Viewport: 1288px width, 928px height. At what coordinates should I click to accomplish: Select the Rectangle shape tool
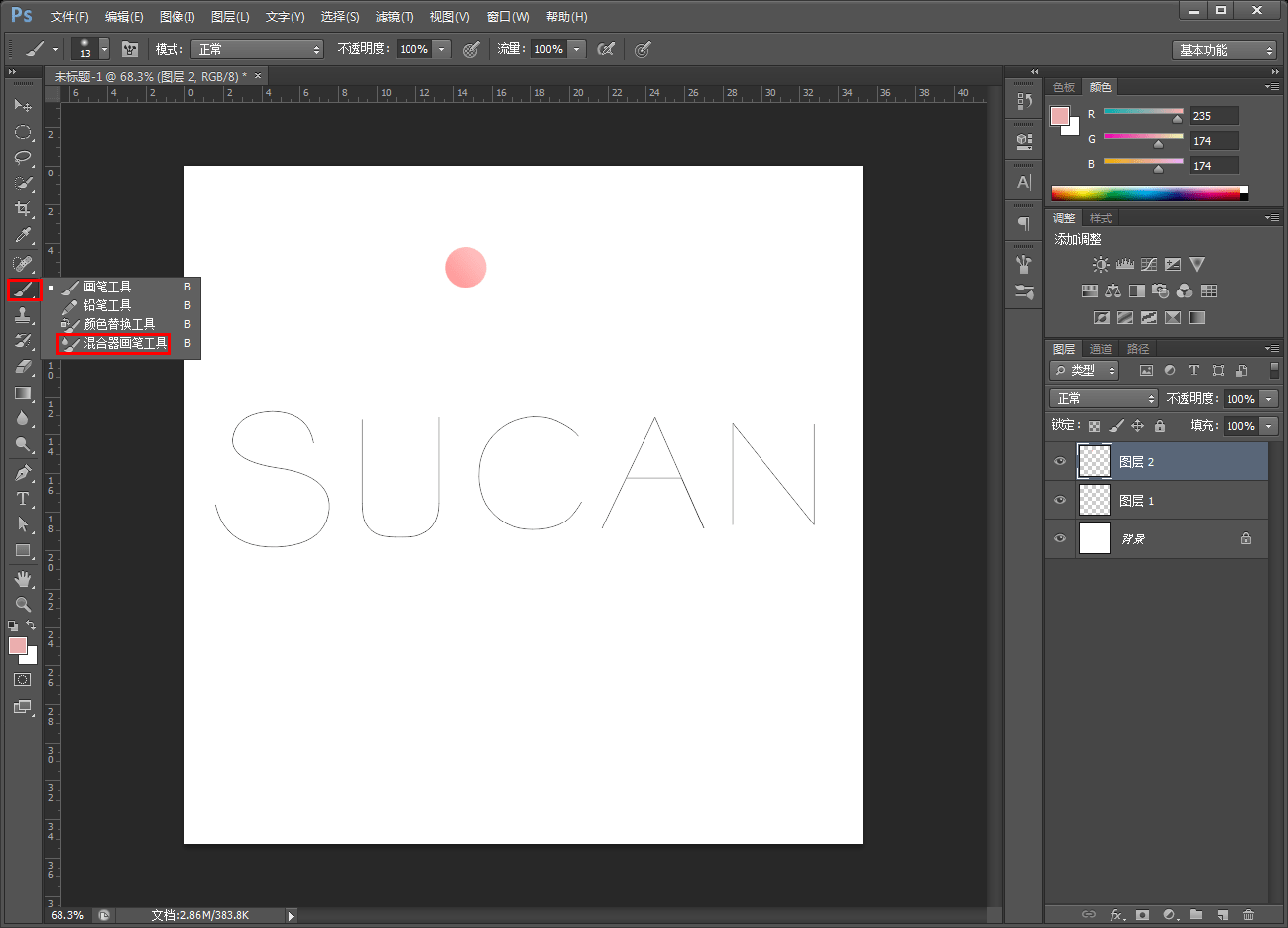click(x=23, y=550)
